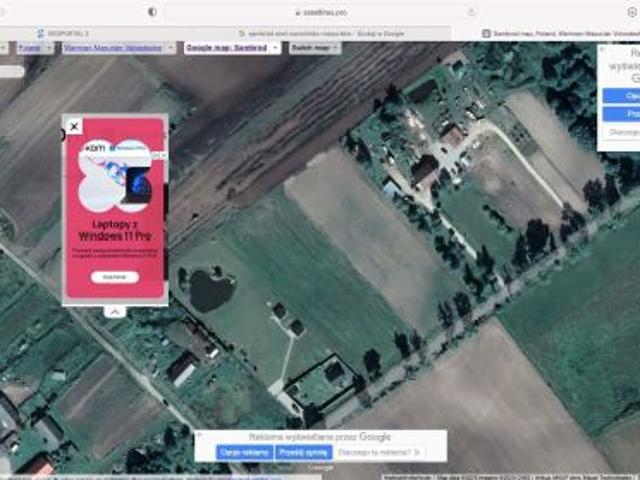Viewport: 640px width, 480px height.
Task: Expand the dropdown arrow next to Poland
Action: pos(49,48)
